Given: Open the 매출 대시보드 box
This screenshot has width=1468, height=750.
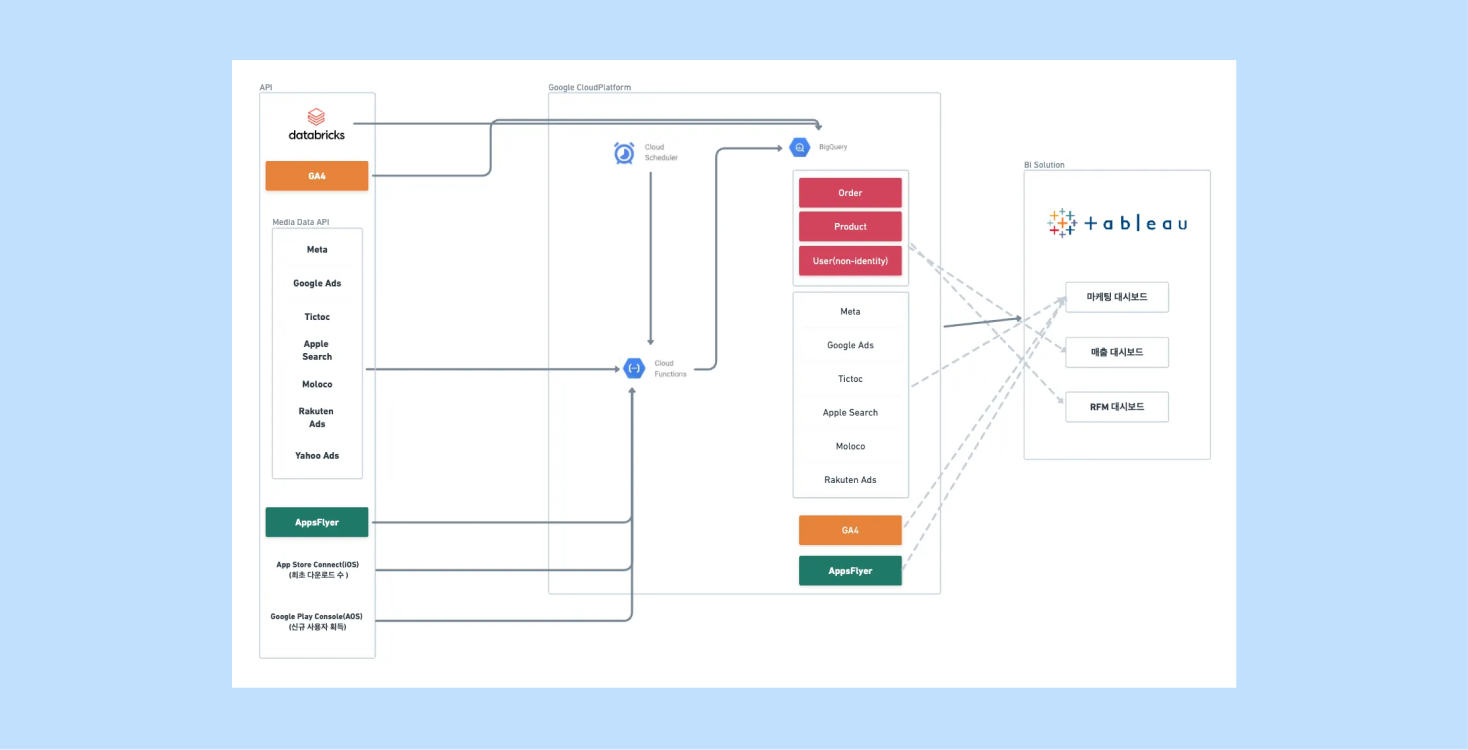Looking at the screenshot, I should [1116, 352].
